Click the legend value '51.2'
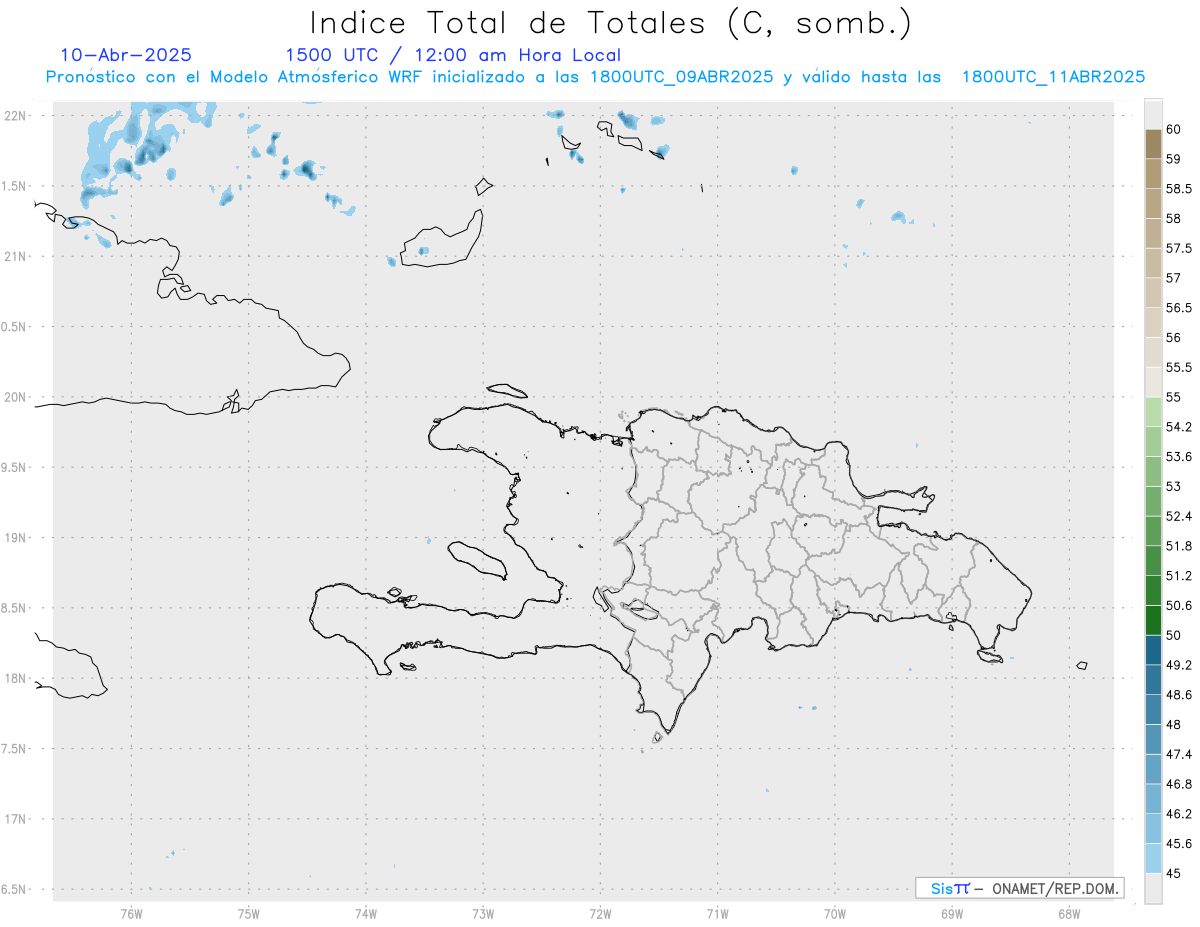Screen dimensions: 1200x927 click(x=1179, y=575)
